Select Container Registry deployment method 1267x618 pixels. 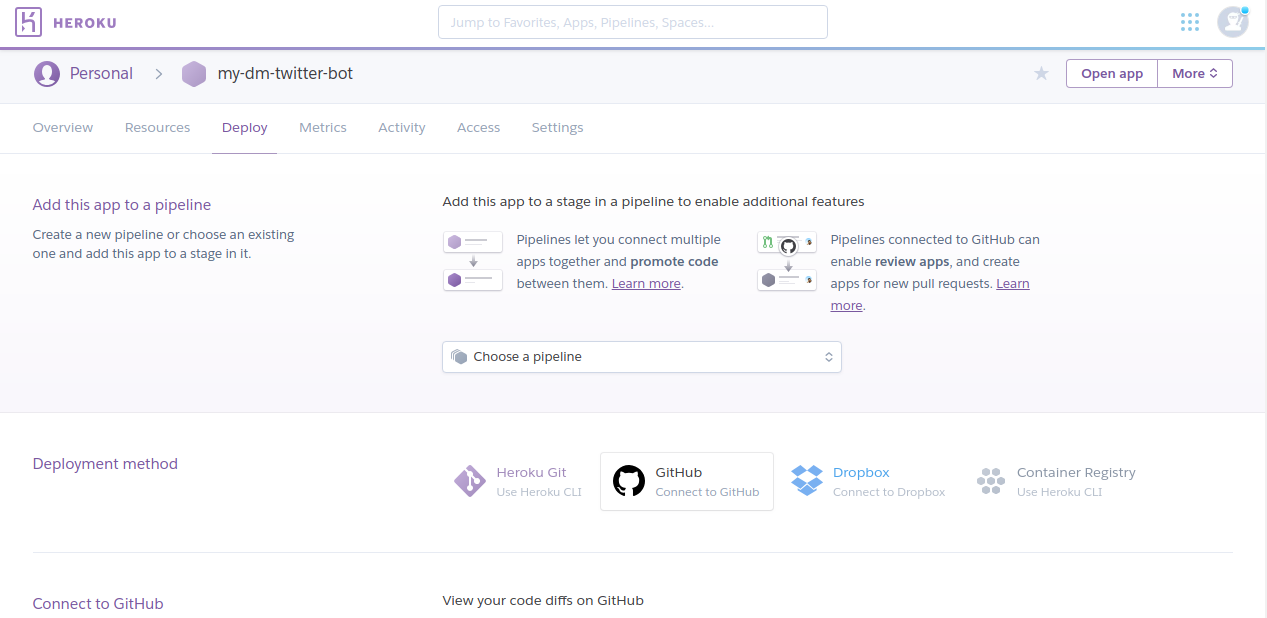(1056, 481)
